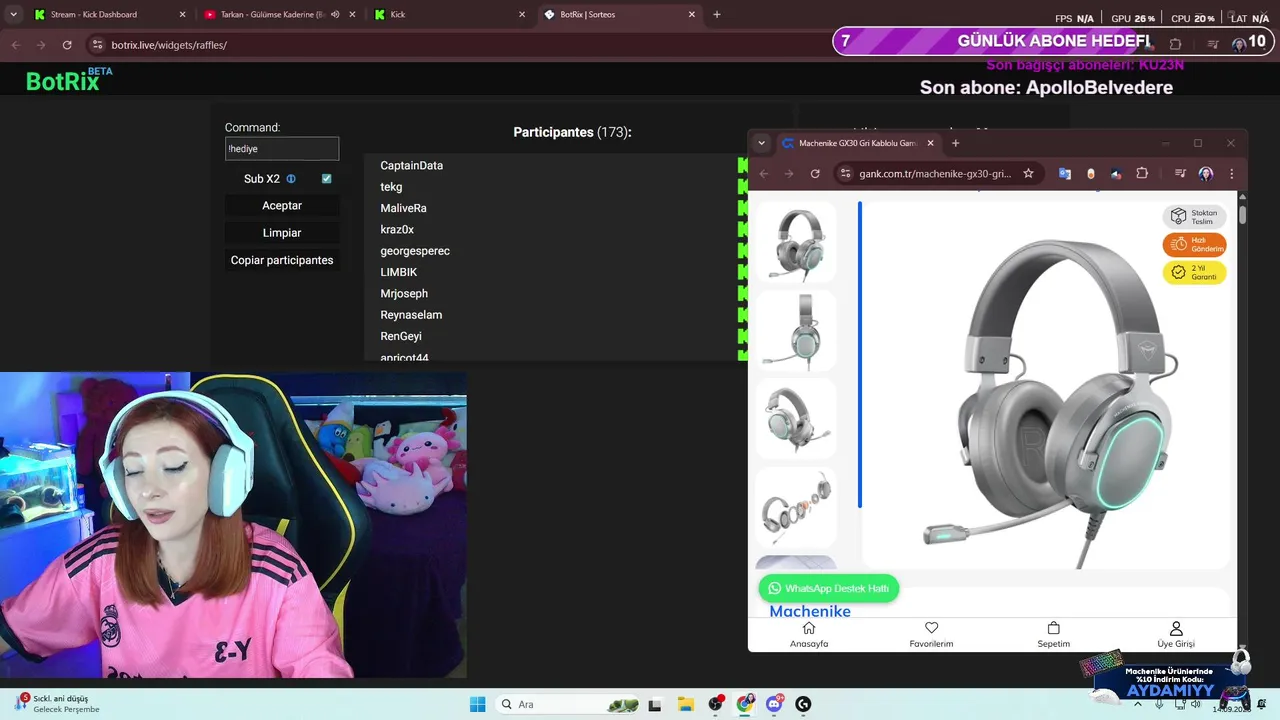
Task: Show hidden system tray icons
Action: coord(1138,704)
